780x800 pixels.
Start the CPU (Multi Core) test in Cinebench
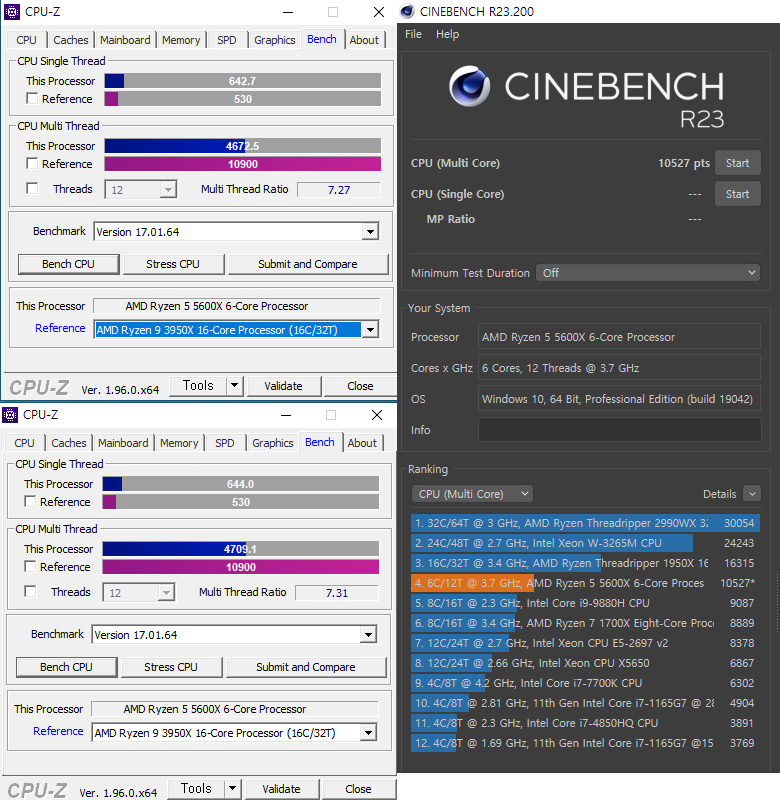click(x=738, y=163)
